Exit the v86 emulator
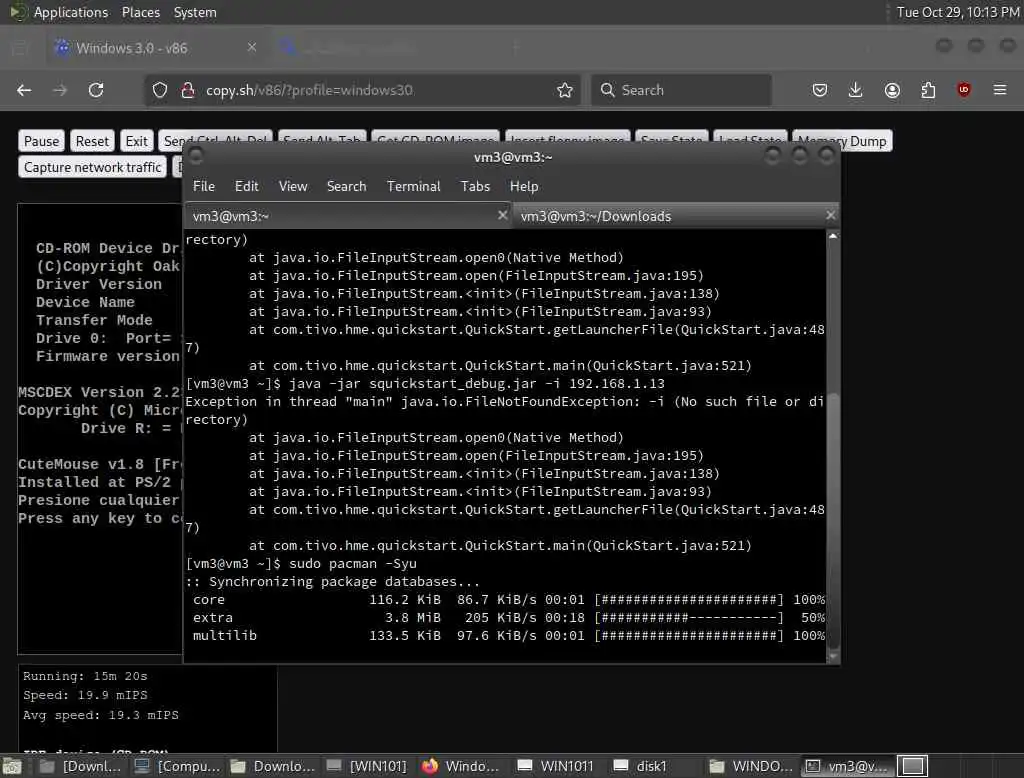 click(x=136, y=141)
